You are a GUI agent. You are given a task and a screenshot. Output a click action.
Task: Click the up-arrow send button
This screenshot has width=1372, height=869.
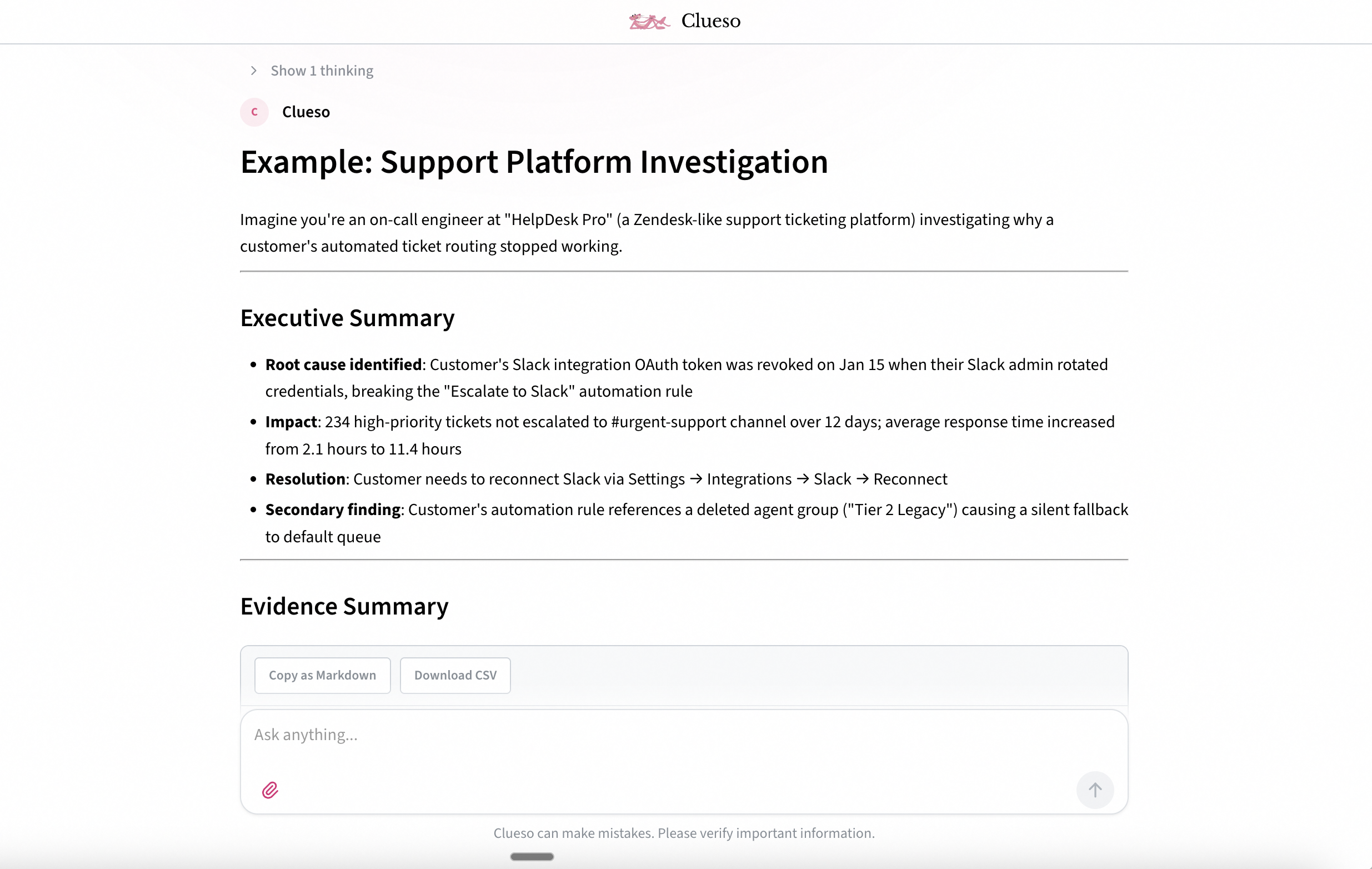1094,790
